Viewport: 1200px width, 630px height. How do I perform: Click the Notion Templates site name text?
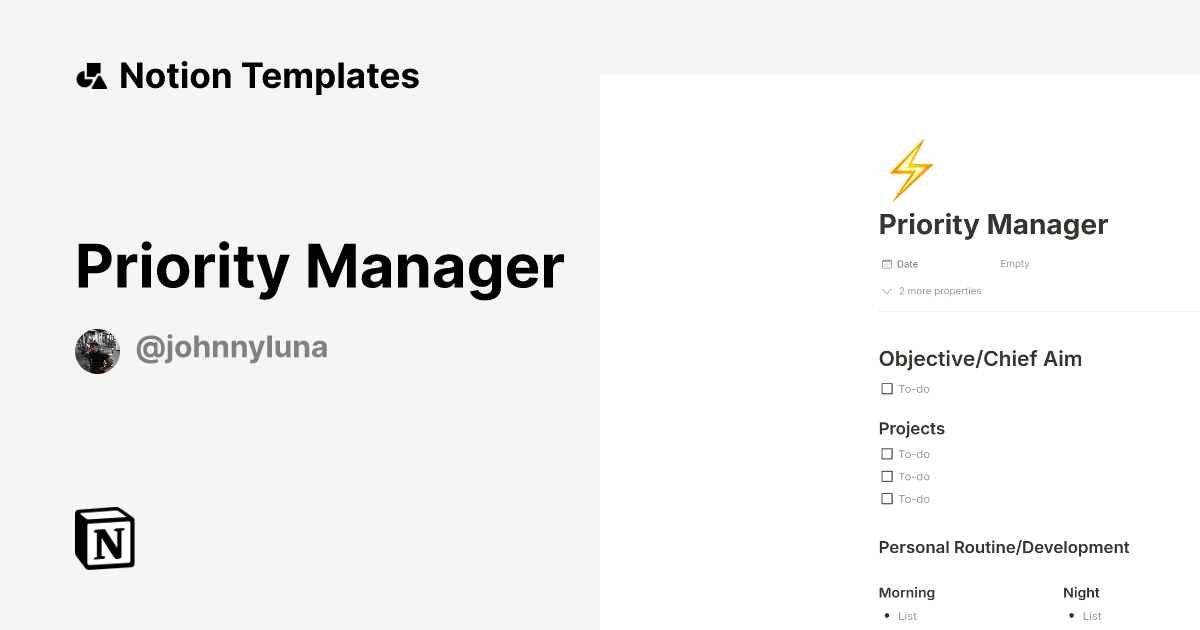[270, 75]
